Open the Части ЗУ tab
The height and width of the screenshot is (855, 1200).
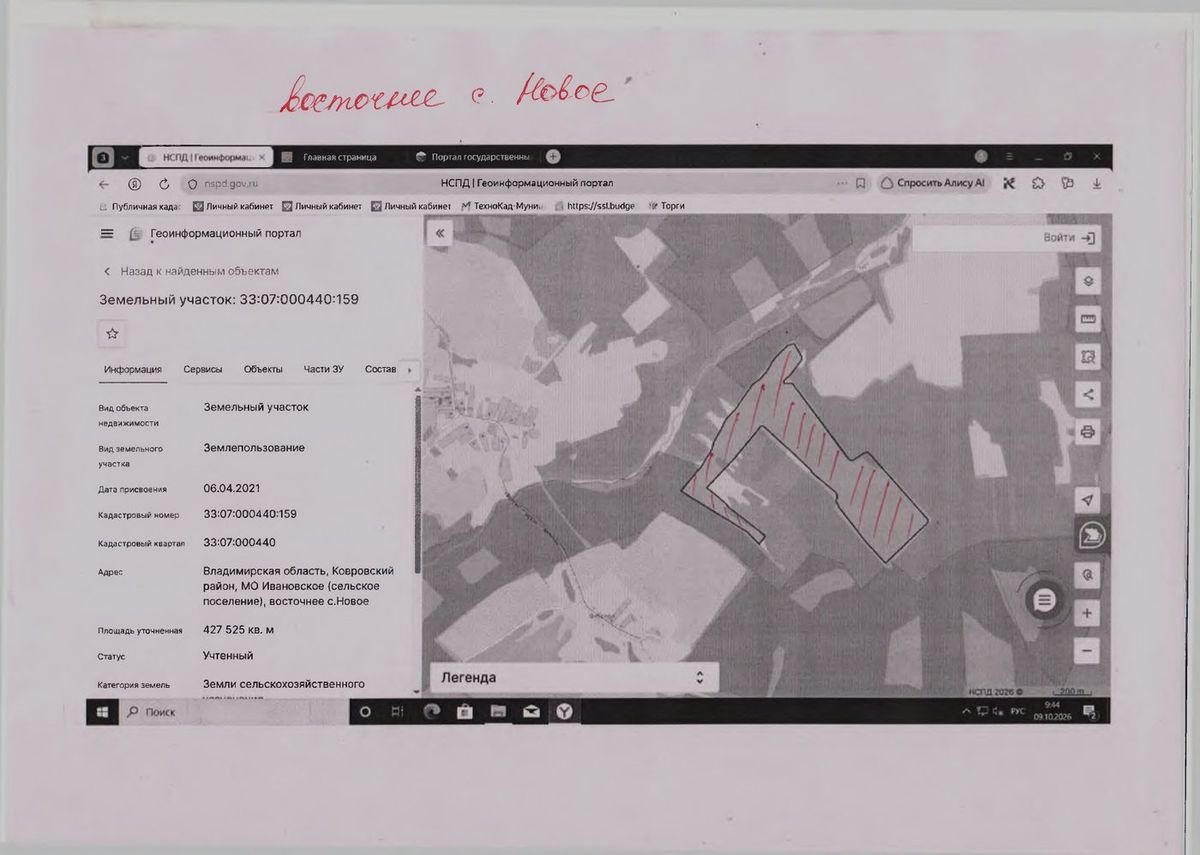[324, 369]
